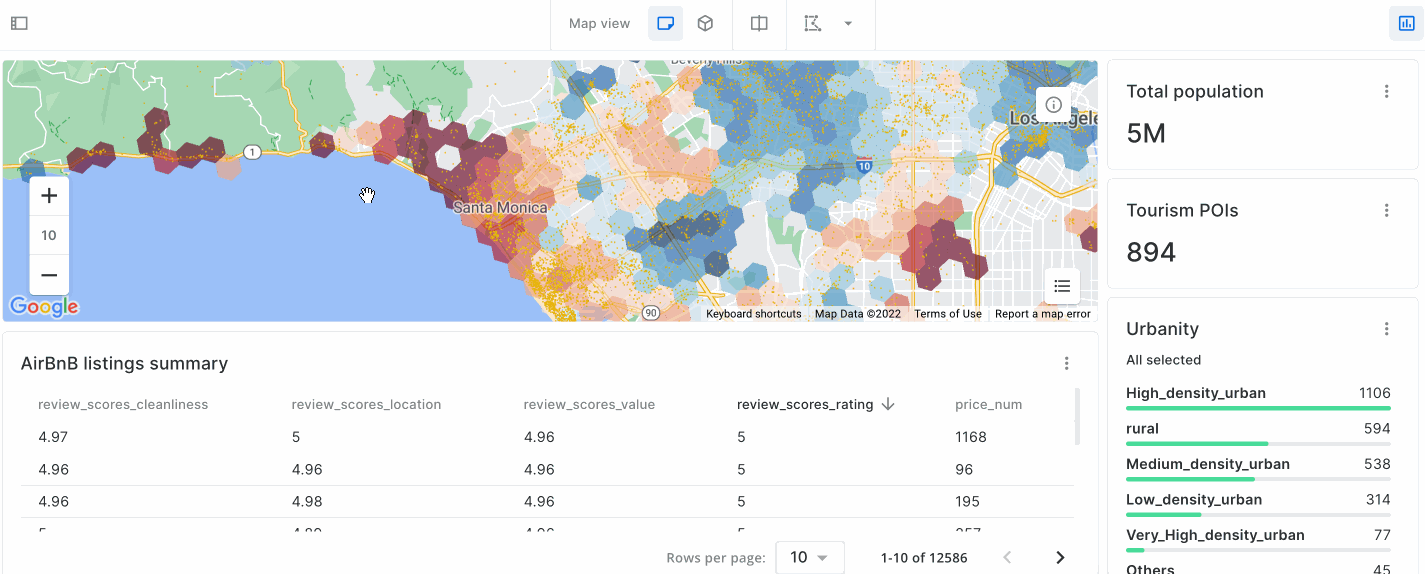Screen dimensions: 1425x574
Task: Filter by High_density_urban category bar
Action: pyautogui.click(x=1257, y=398)
